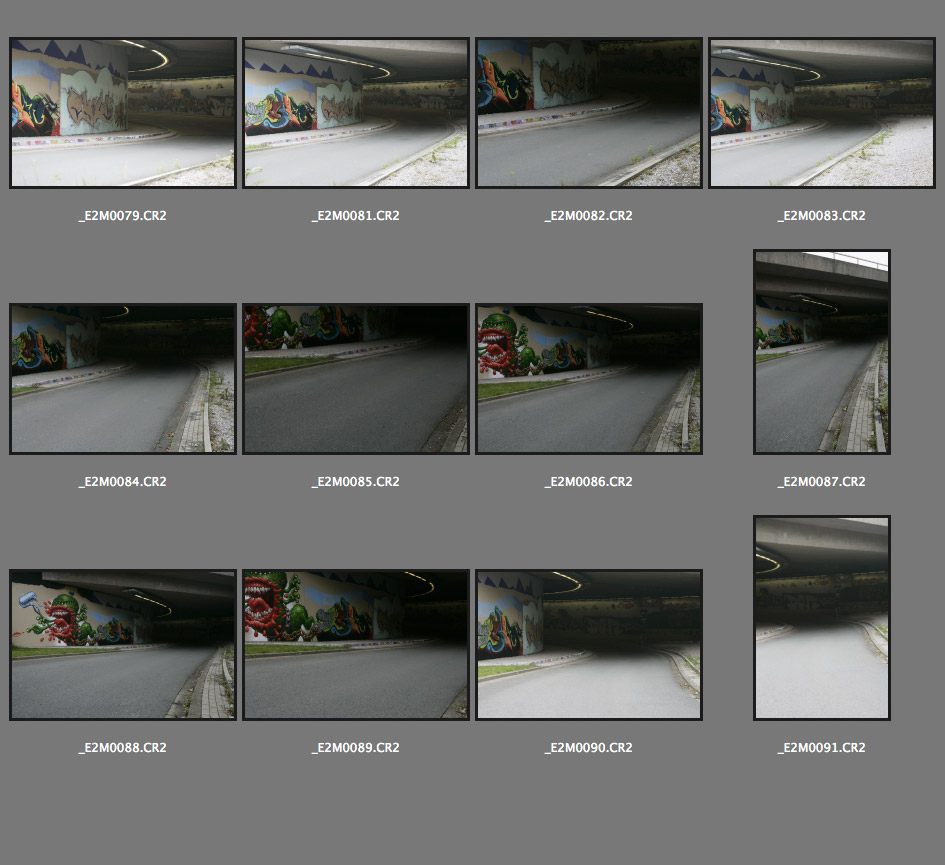Select the vertical _E2M0091.CR2 thumbnail
Image resolution: width=945 pixels, height=865 pixels.
[822, 618]
